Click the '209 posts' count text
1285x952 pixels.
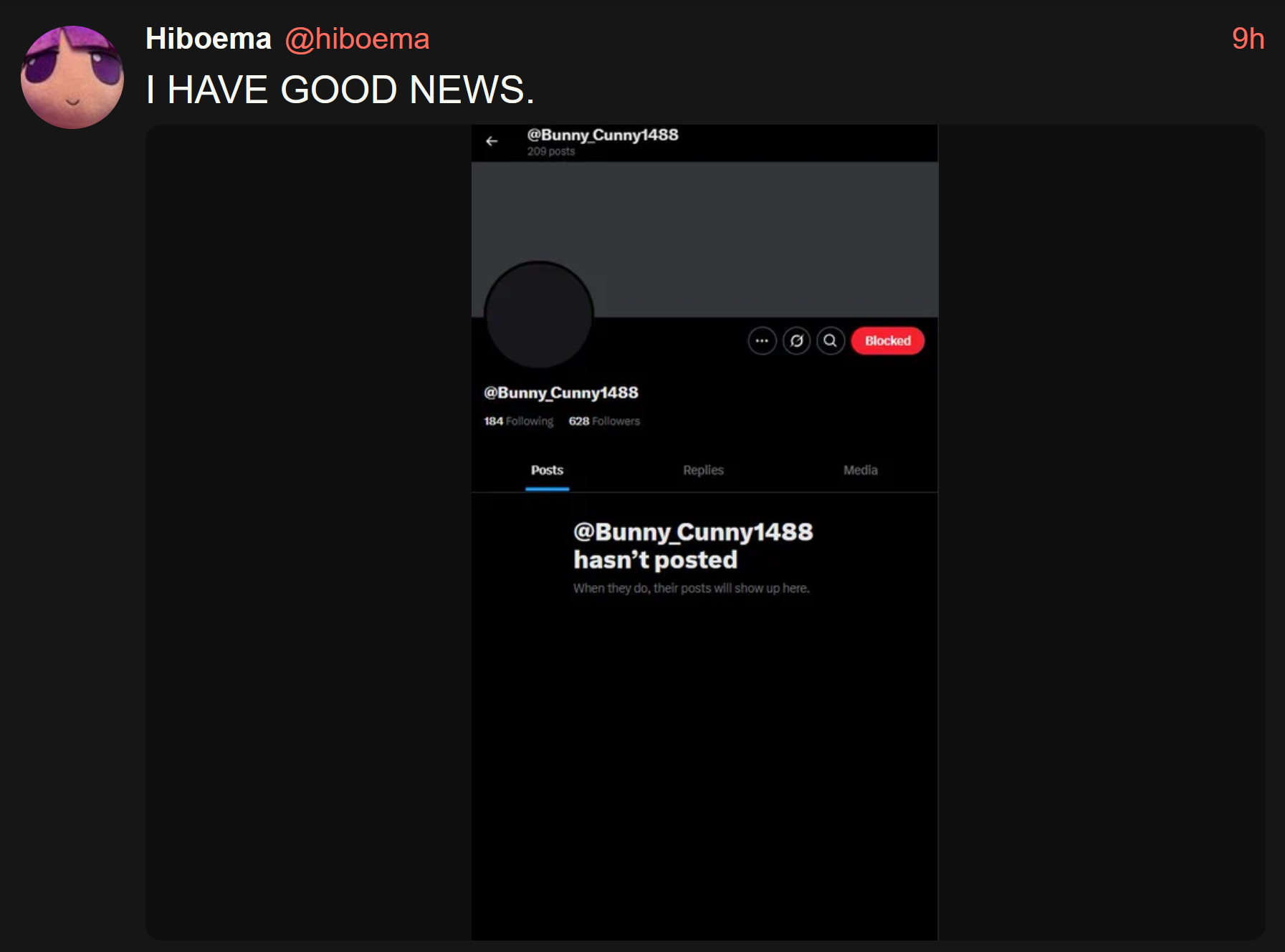551,151
